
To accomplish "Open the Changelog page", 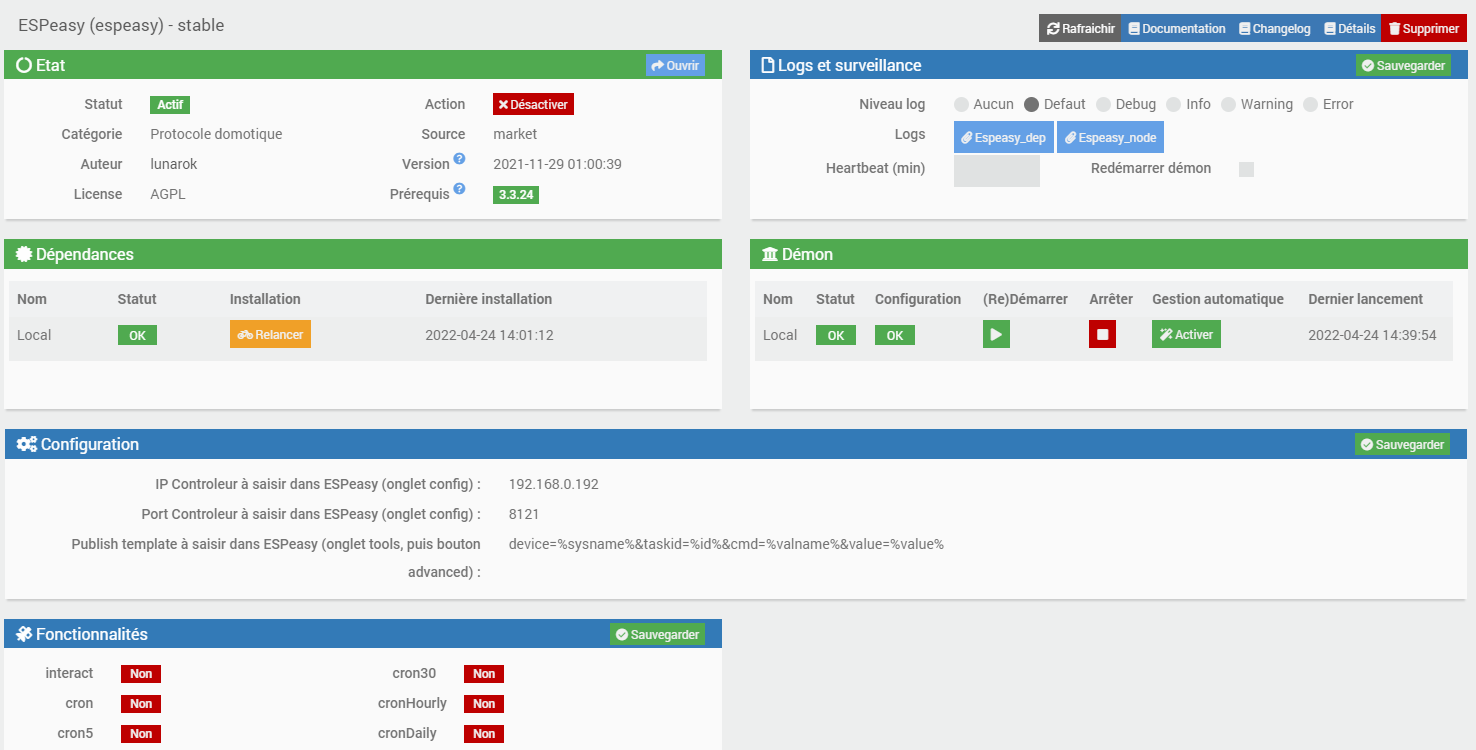I will click(1275, 29).
